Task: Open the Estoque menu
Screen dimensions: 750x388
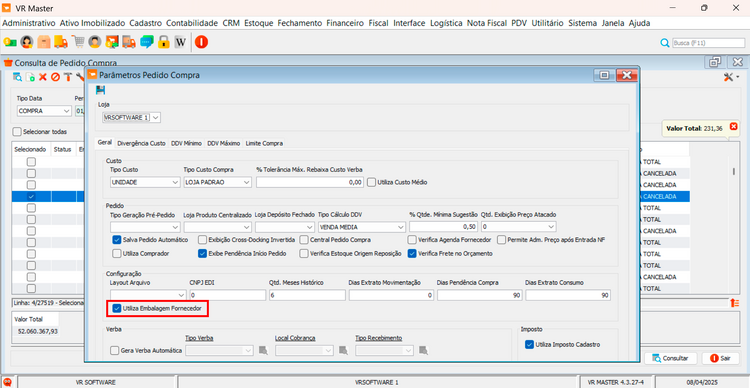Action: (x=258, y=23)
